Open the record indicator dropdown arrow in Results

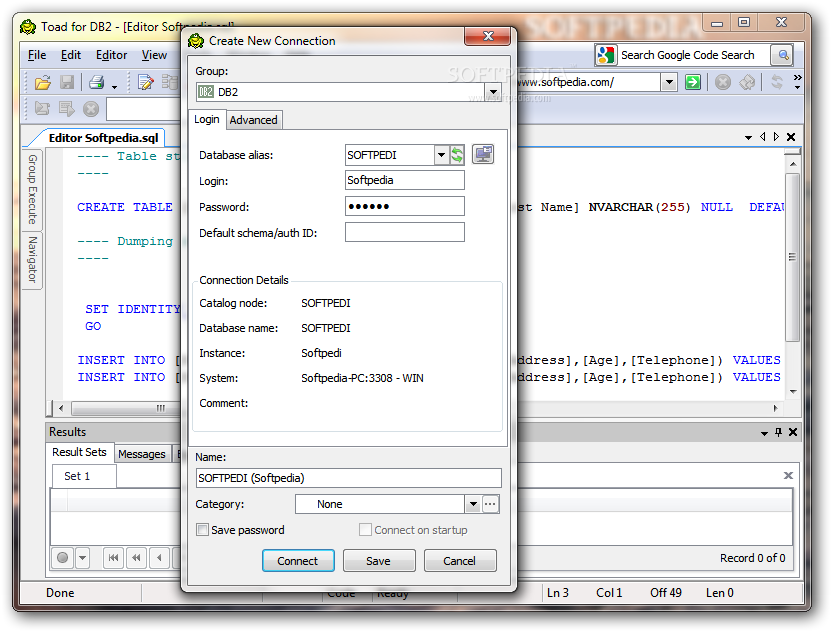coord(82,558)
